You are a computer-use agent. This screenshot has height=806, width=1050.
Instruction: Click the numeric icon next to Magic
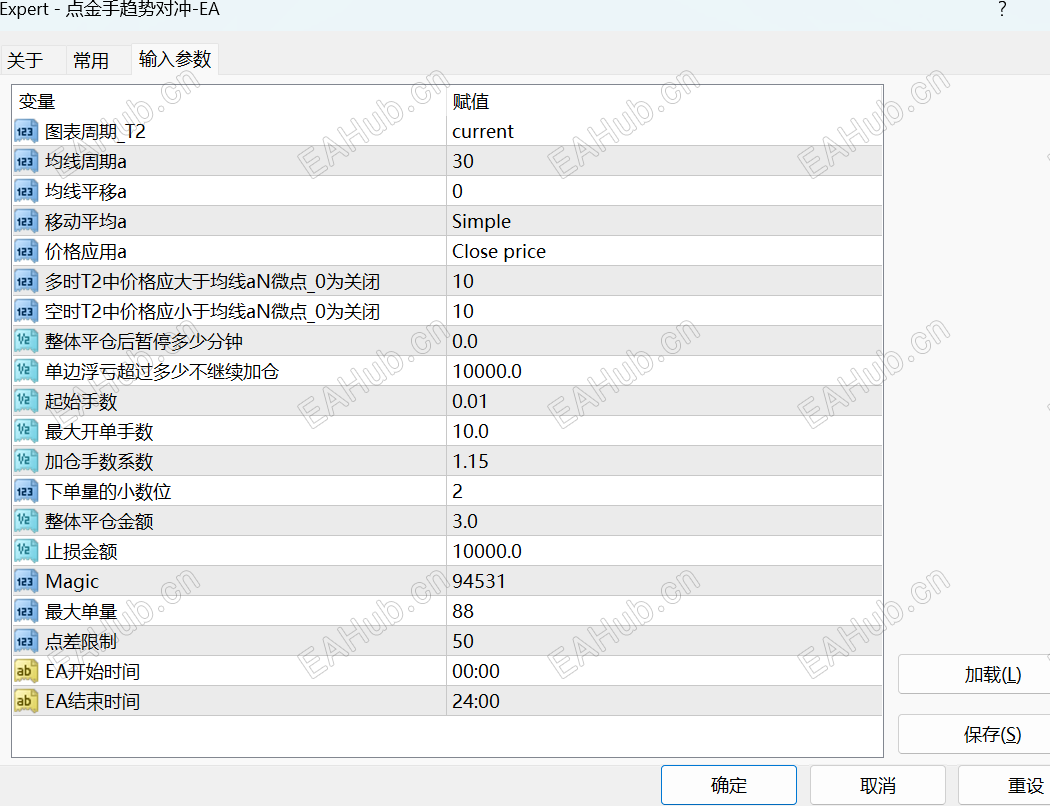(x=26, y=581)
